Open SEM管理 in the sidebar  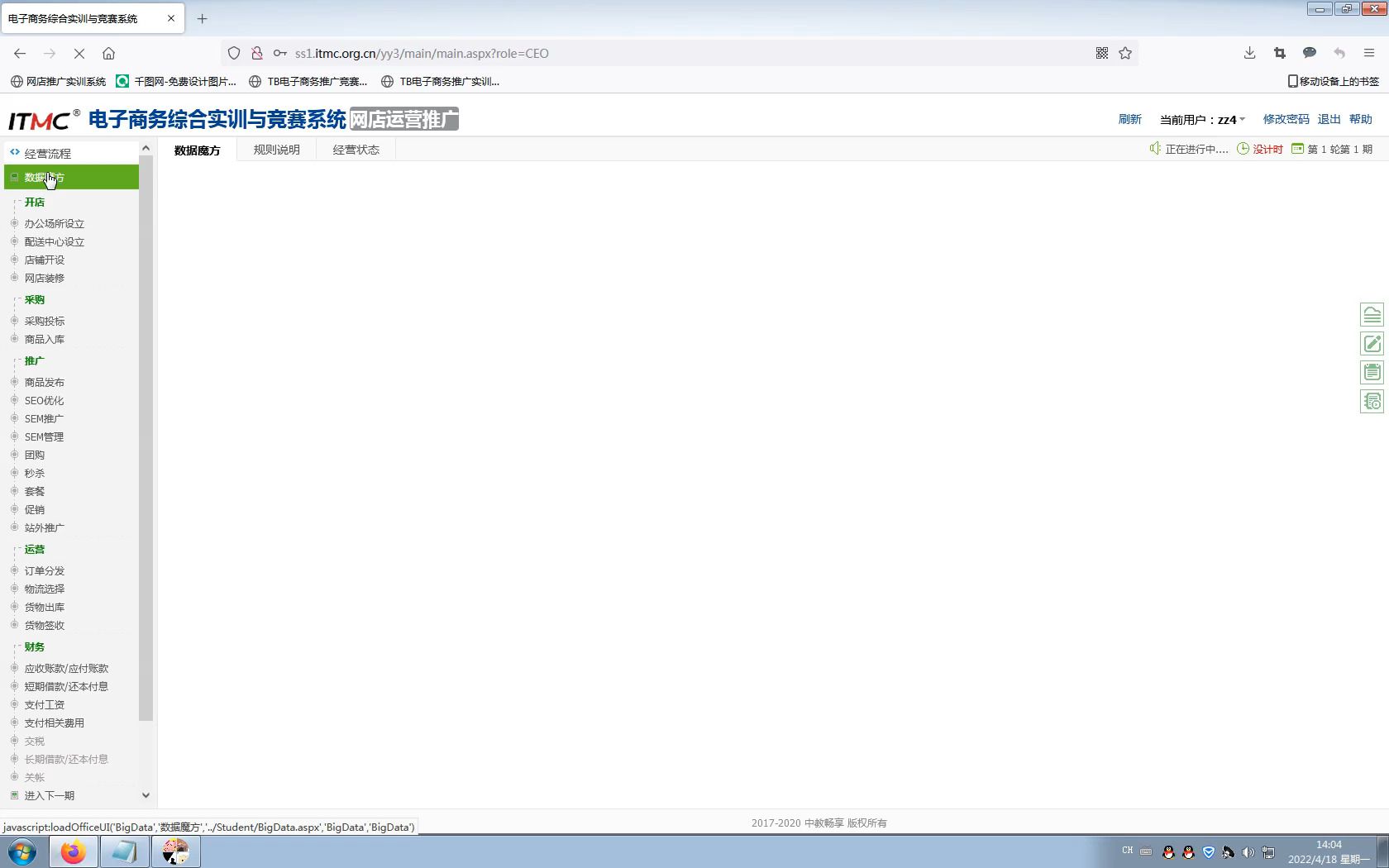[x=45, y=436]
